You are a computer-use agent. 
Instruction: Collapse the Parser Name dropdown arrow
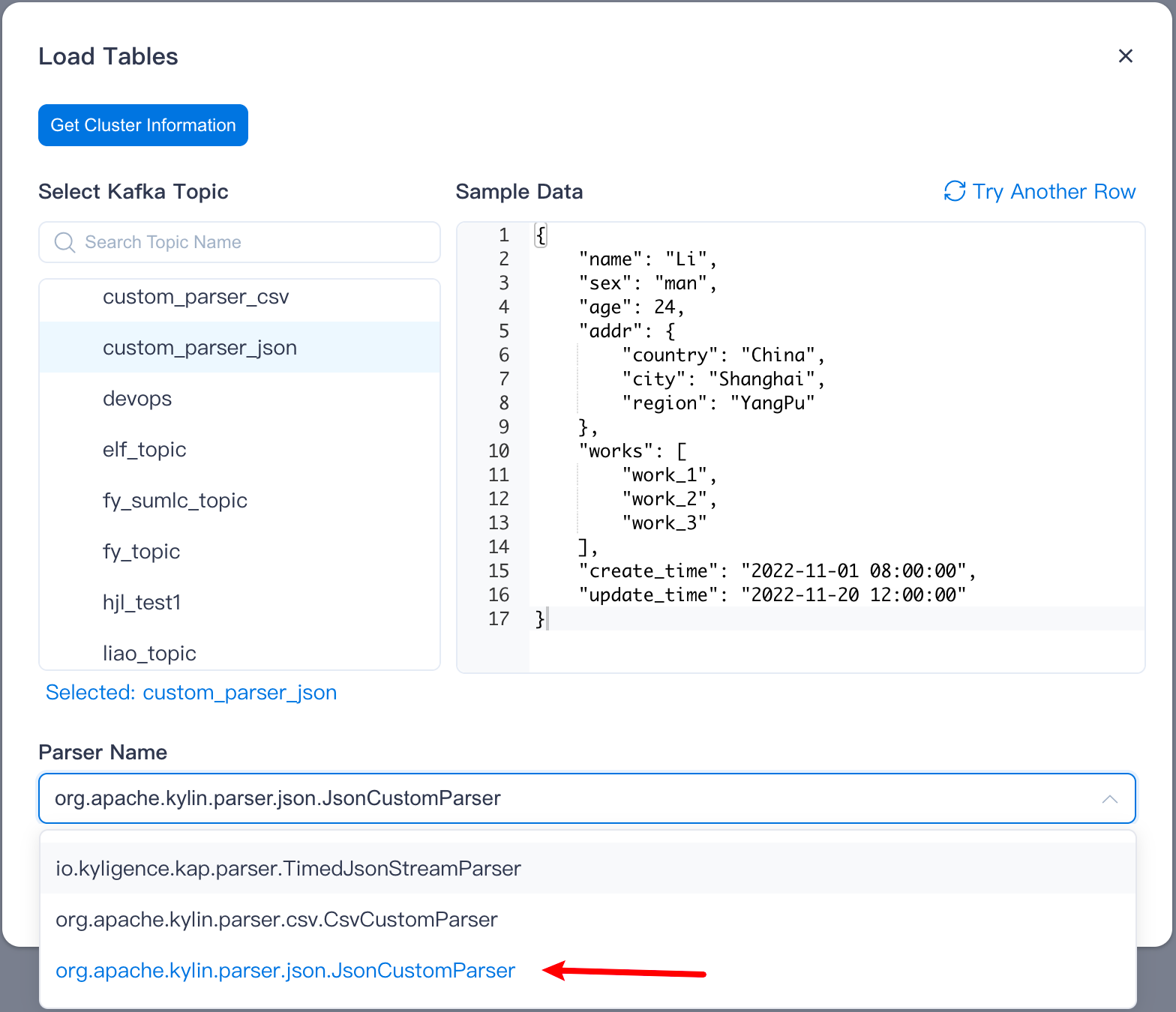tap(1109, 799)
